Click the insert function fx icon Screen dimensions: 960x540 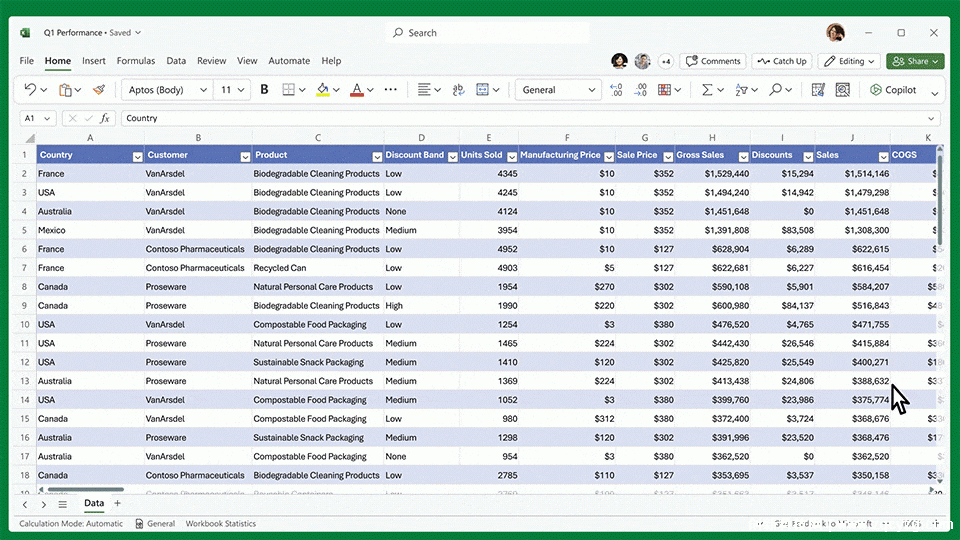105,118
